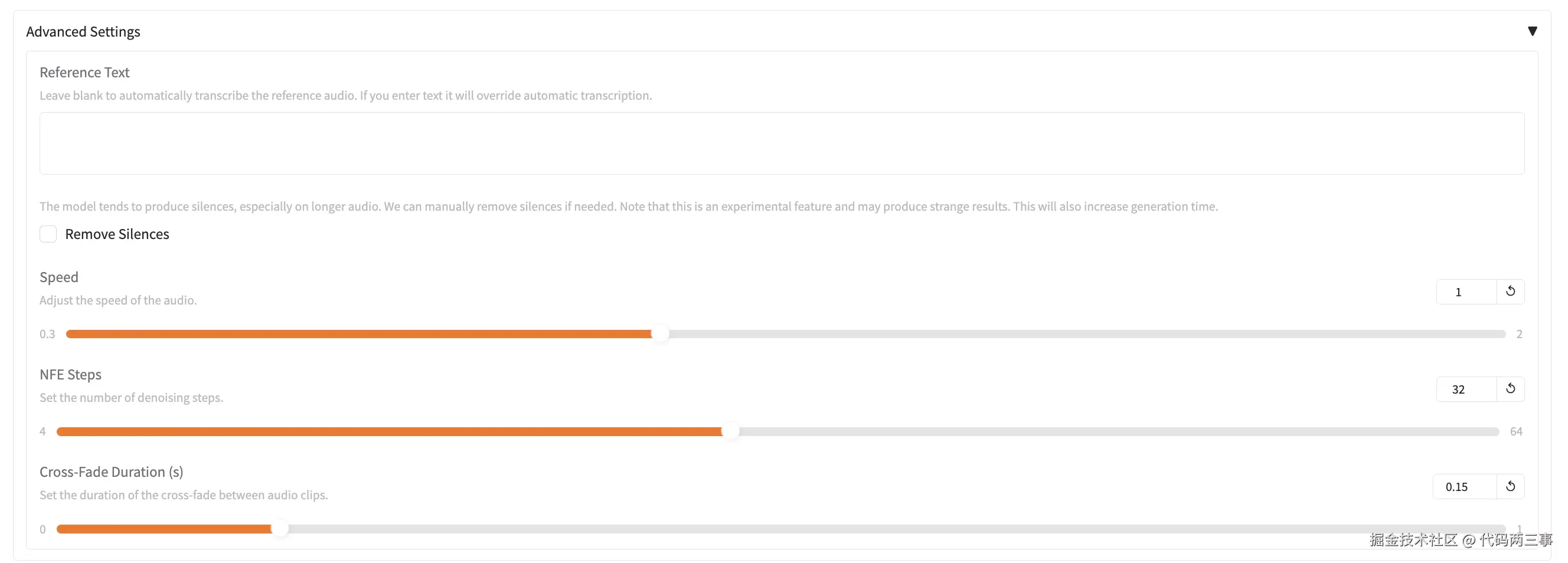Click the orange filled Speed slider section

[x=359, y=334]
